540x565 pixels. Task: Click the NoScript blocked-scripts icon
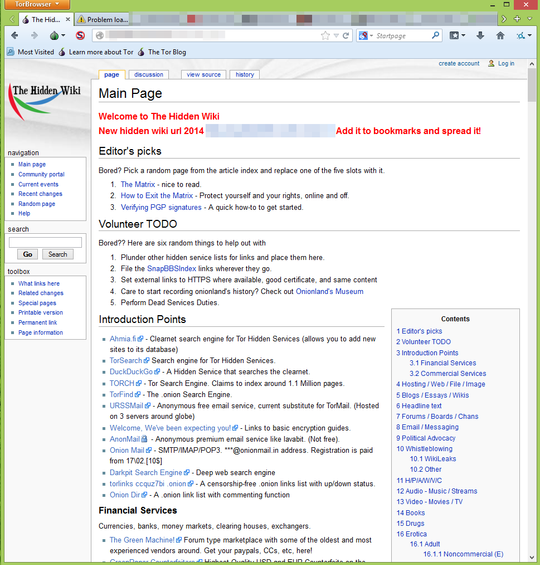[80, 35]
